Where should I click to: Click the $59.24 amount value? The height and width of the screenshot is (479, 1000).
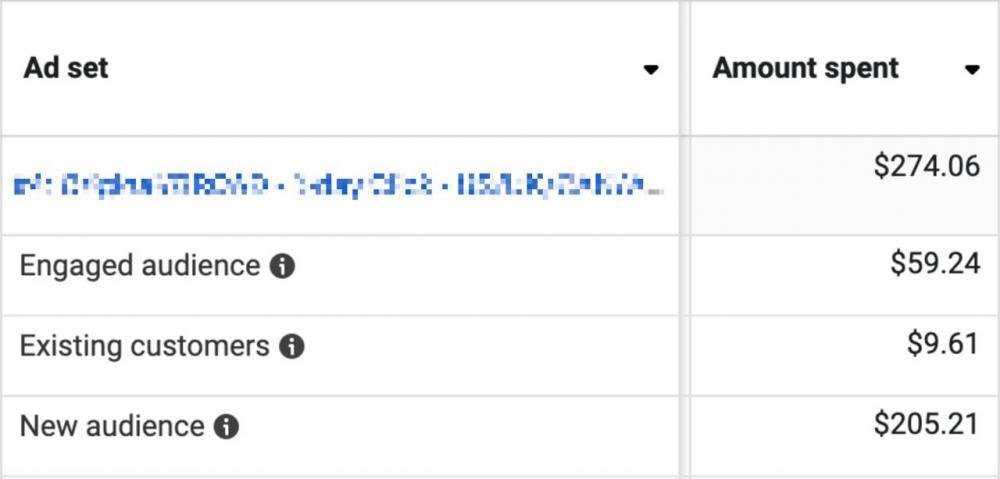(x=935, y=264)
